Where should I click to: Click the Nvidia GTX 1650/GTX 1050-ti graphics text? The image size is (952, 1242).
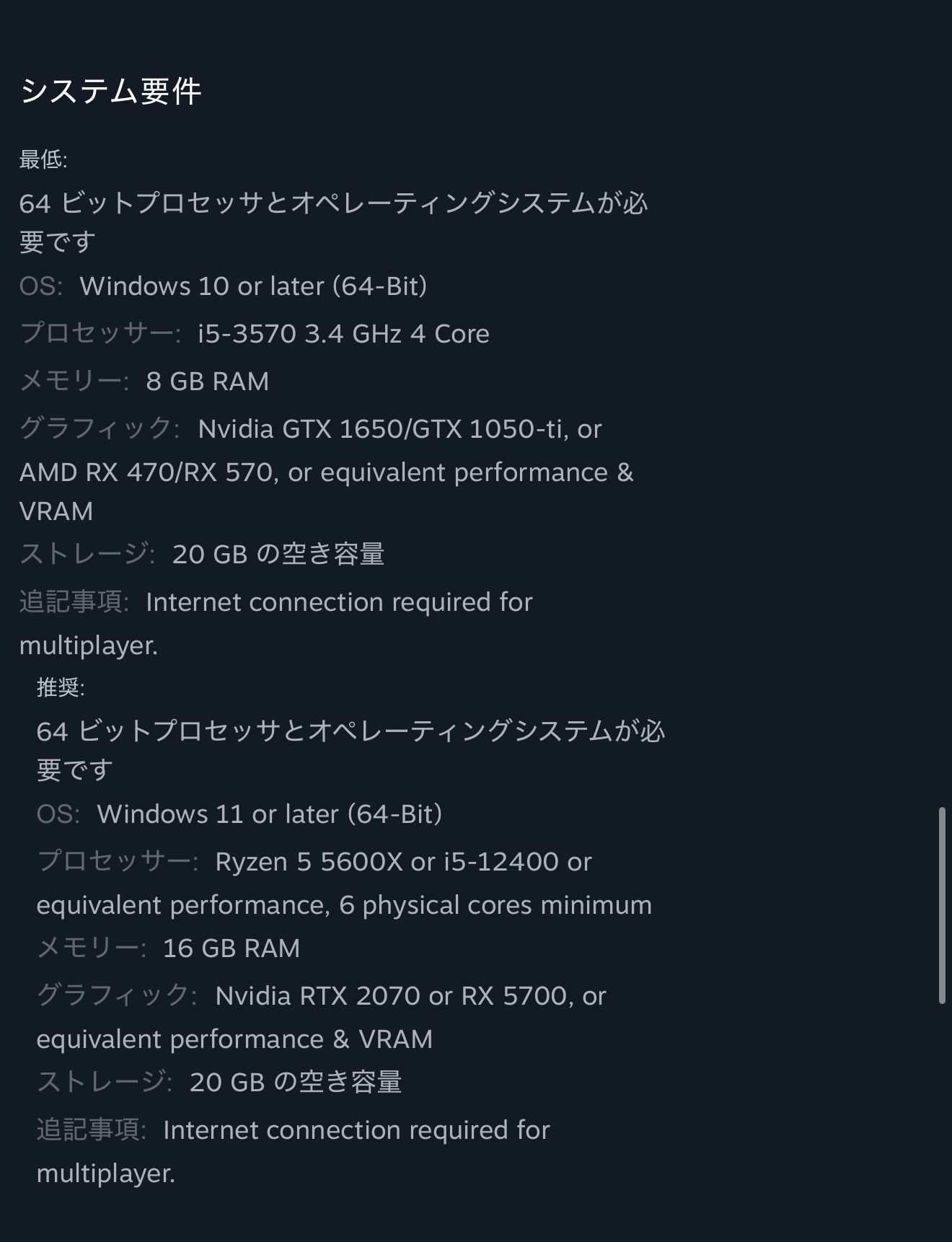400,429
